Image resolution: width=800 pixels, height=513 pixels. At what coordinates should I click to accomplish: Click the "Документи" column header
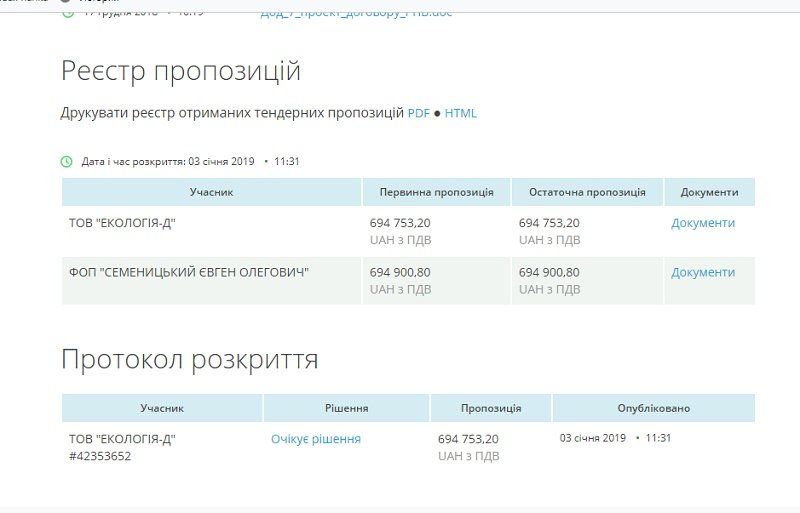pos(709,192)
